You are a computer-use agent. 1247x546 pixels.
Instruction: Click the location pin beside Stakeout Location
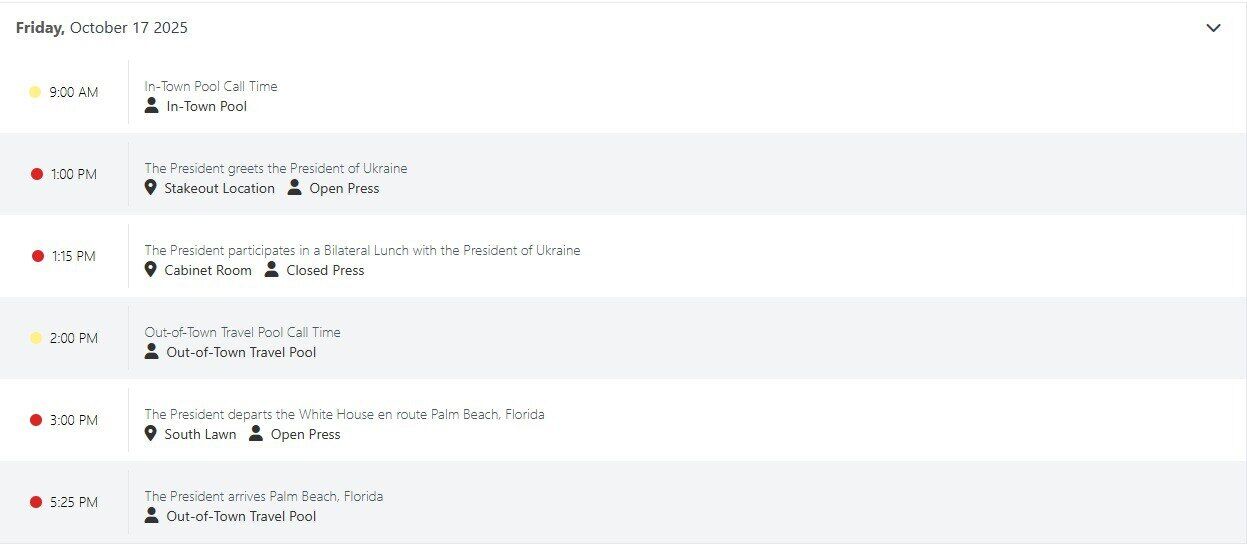click(x=151, y=187)
